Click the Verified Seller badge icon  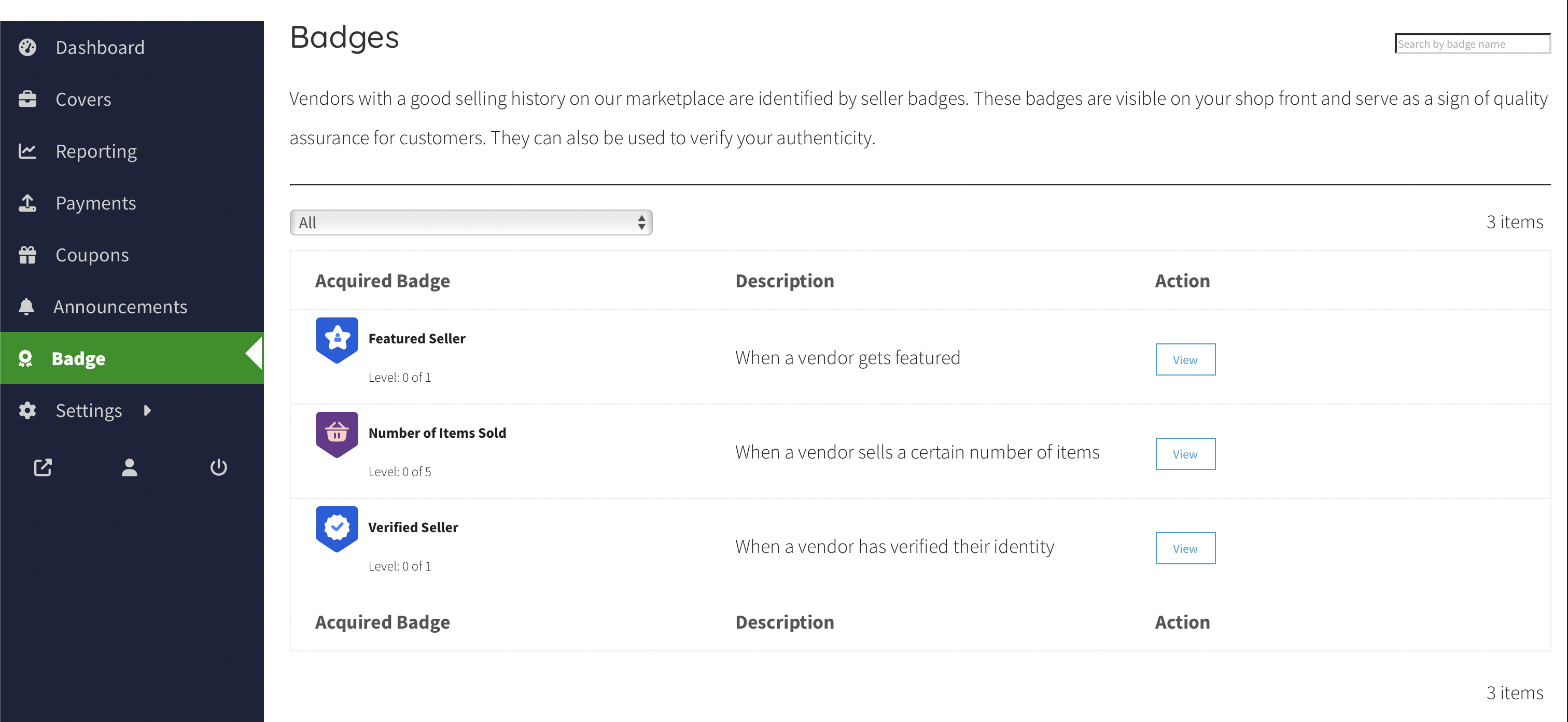(337, 529)
